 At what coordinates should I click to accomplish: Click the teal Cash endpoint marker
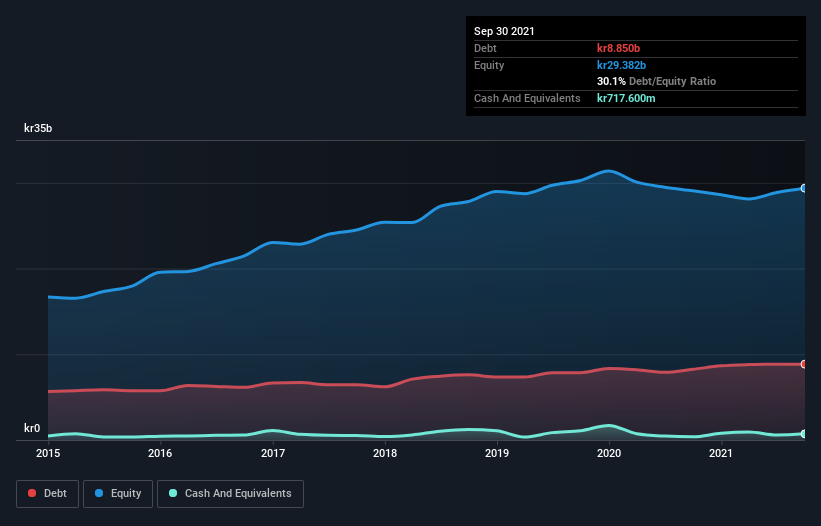[x=804, y=434]
